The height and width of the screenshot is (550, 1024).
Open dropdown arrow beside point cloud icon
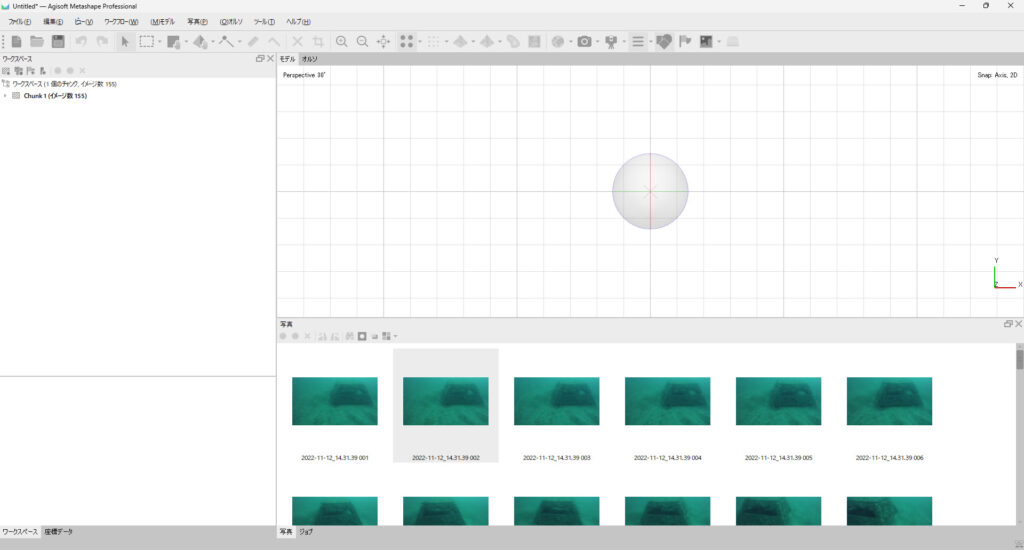click(419, 42)
